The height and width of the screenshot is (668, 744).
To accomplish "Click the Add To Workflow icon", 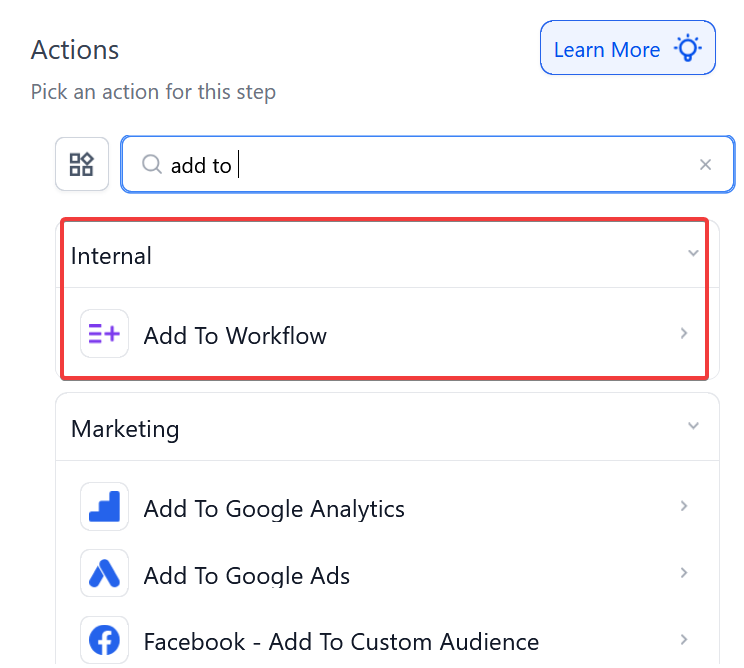I will tap(104, 334).
